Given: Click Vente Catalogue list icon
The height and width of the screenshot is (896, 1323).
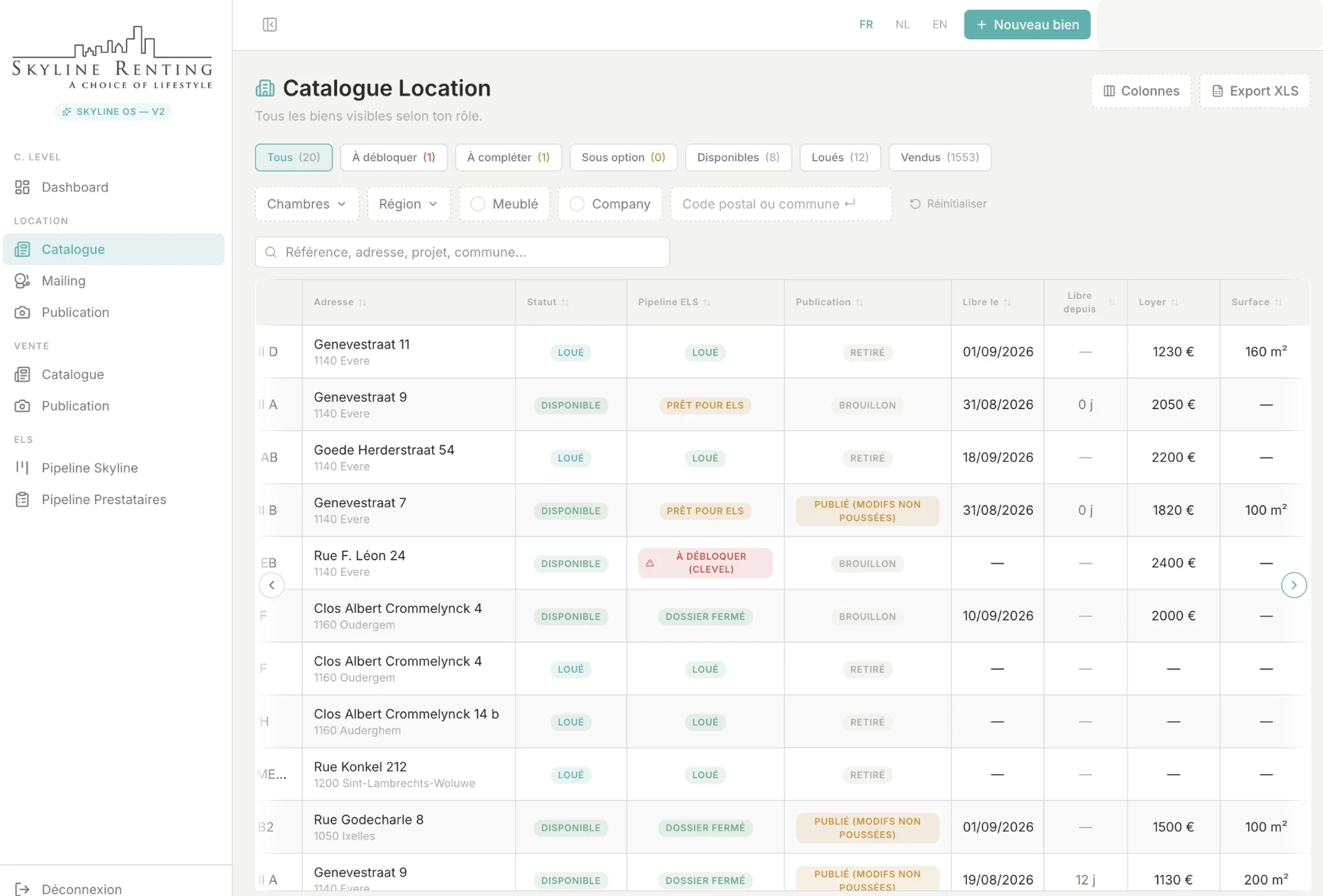Looking at the screenshot, I should pyautogui.click(x=22, y=375).
